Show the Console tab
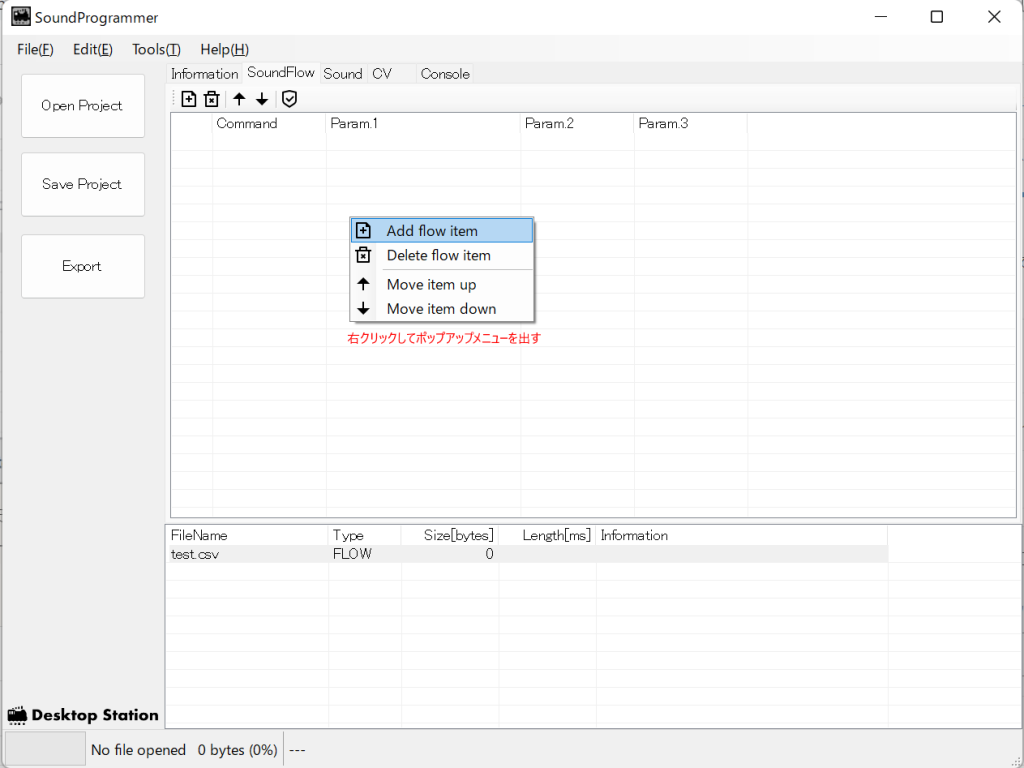Screen dimensions: 1024x768 tap(445, 74)
